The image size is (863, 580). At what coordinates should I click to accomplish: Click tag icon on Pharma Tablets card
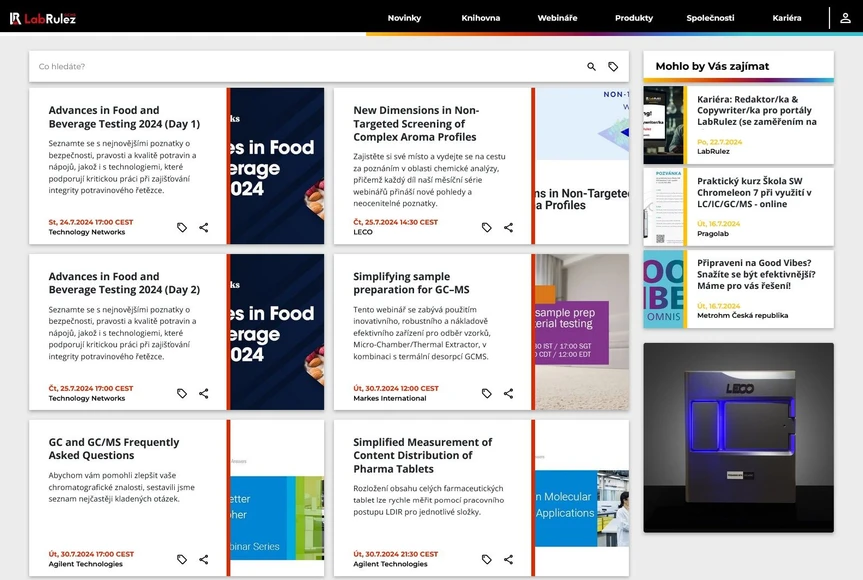click(487, 559)
